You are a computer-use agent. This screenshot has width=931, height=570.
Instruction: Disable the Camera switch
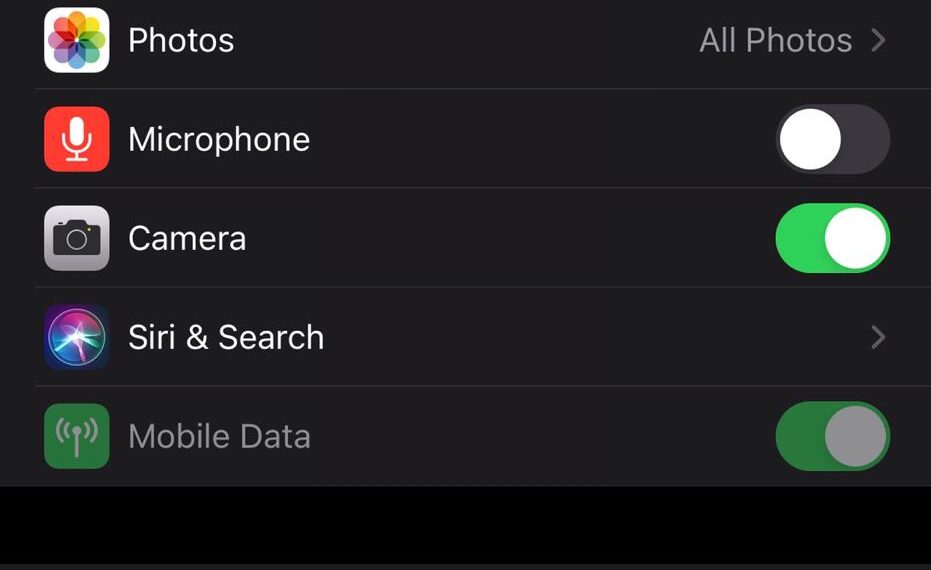(832, 238)
